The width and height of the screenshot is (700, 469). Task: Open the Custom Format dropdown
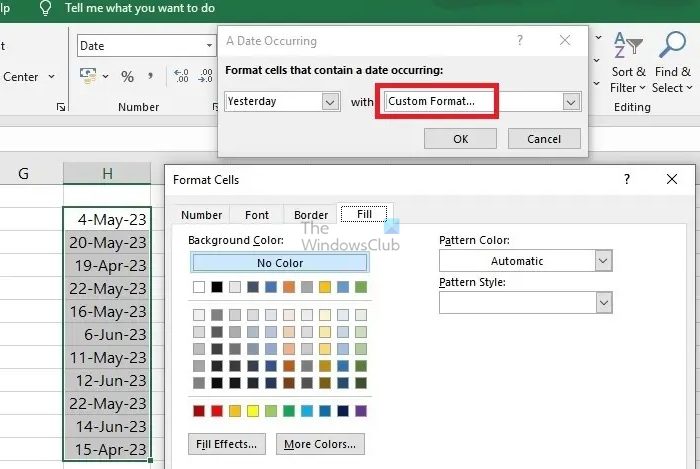pyautogui.click(x=571, y=102)
